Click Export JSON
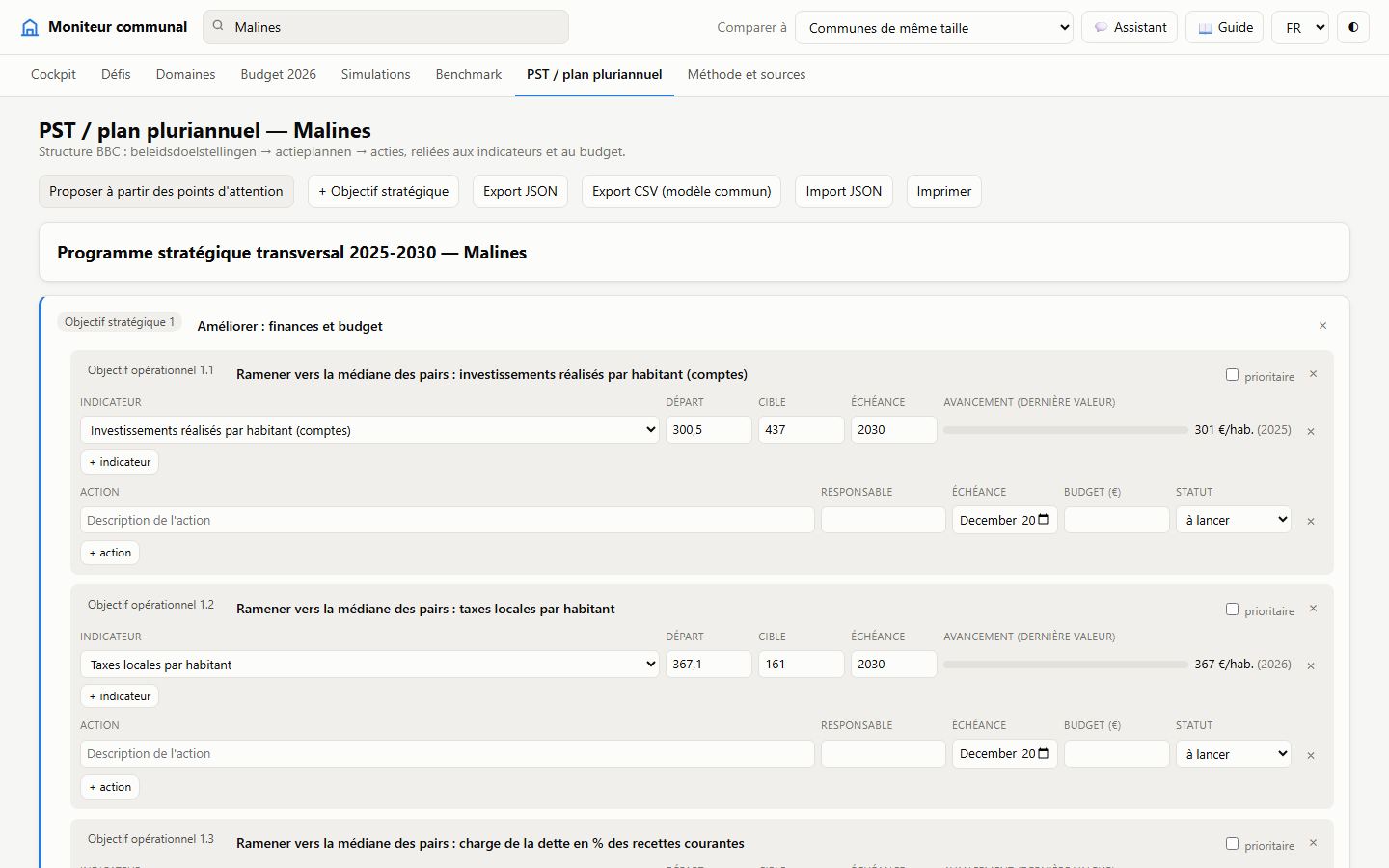Image resolution: width=1389 pixels, height=868 pixels. tap(520, 191)
